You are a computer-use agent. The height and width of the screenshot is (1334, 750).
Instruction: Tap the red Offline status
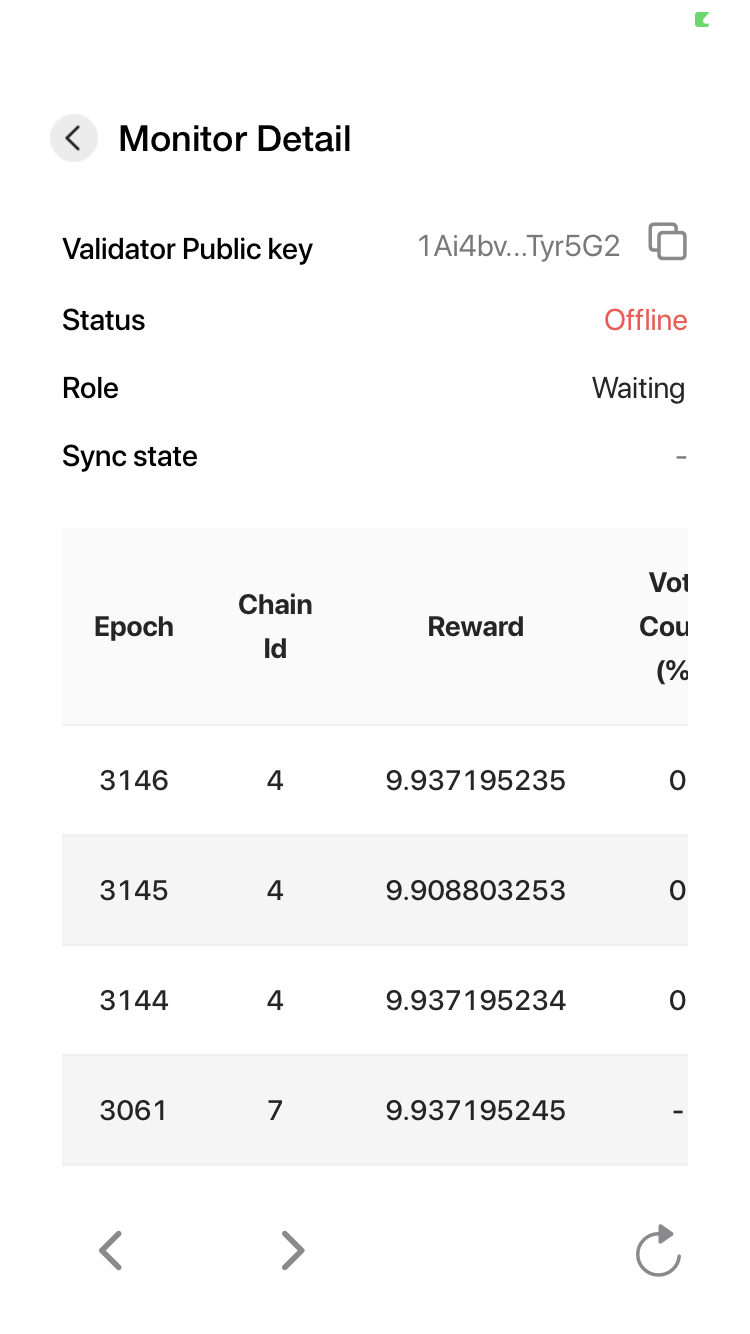point(645,320)
